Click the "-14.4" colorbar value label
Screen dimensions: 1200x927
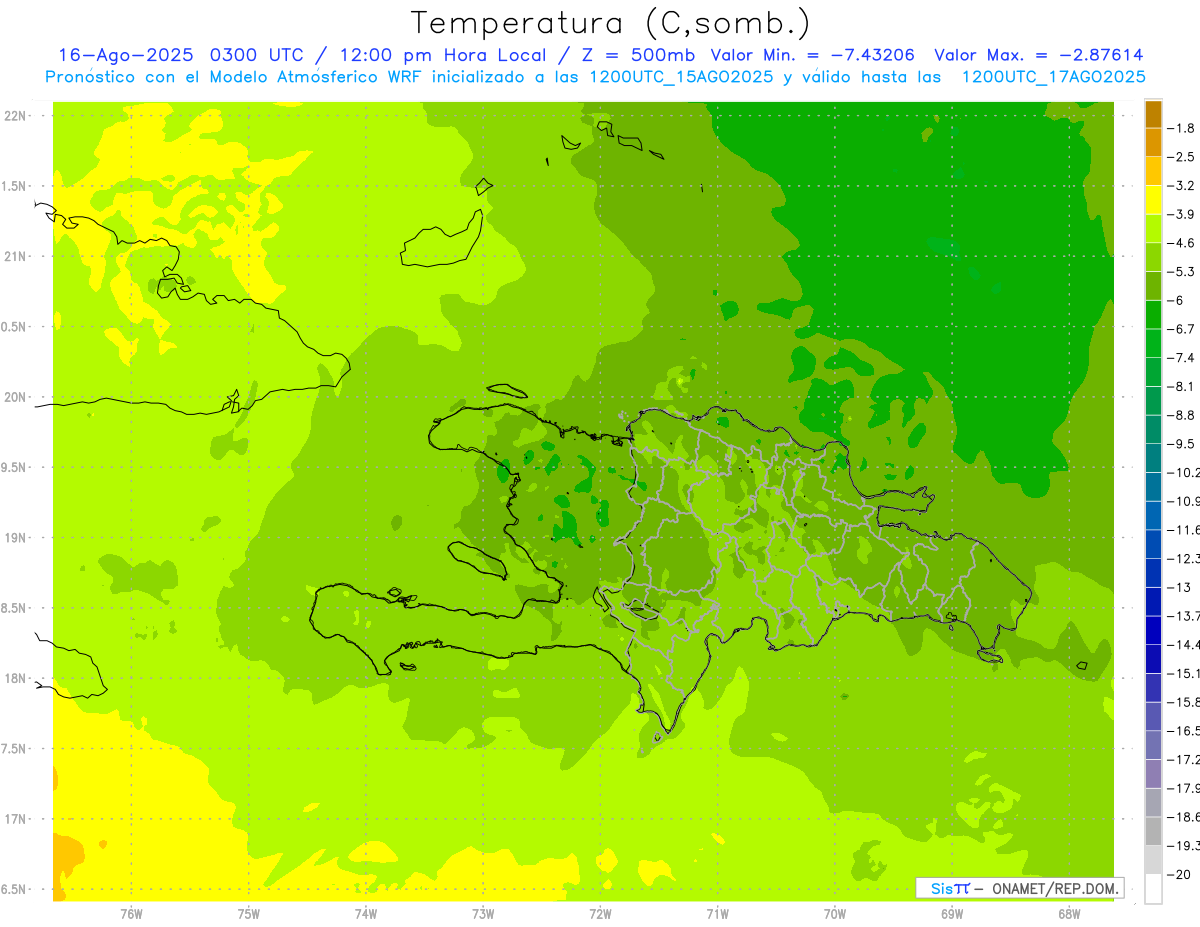click(1183, 645)
